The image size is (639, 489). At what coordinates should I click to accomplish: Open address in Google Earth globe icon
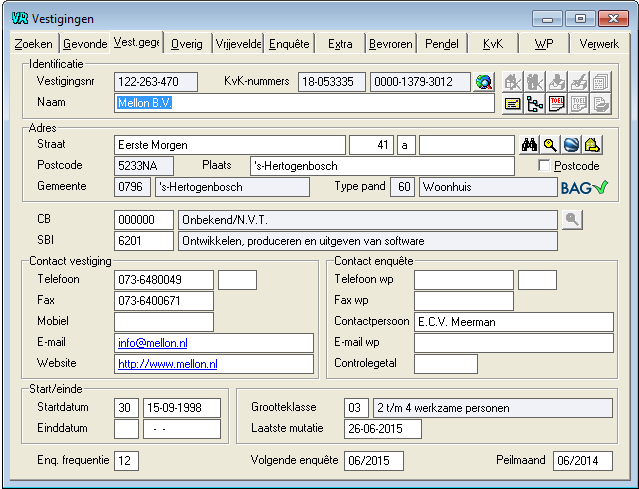(x=571, y=145)
